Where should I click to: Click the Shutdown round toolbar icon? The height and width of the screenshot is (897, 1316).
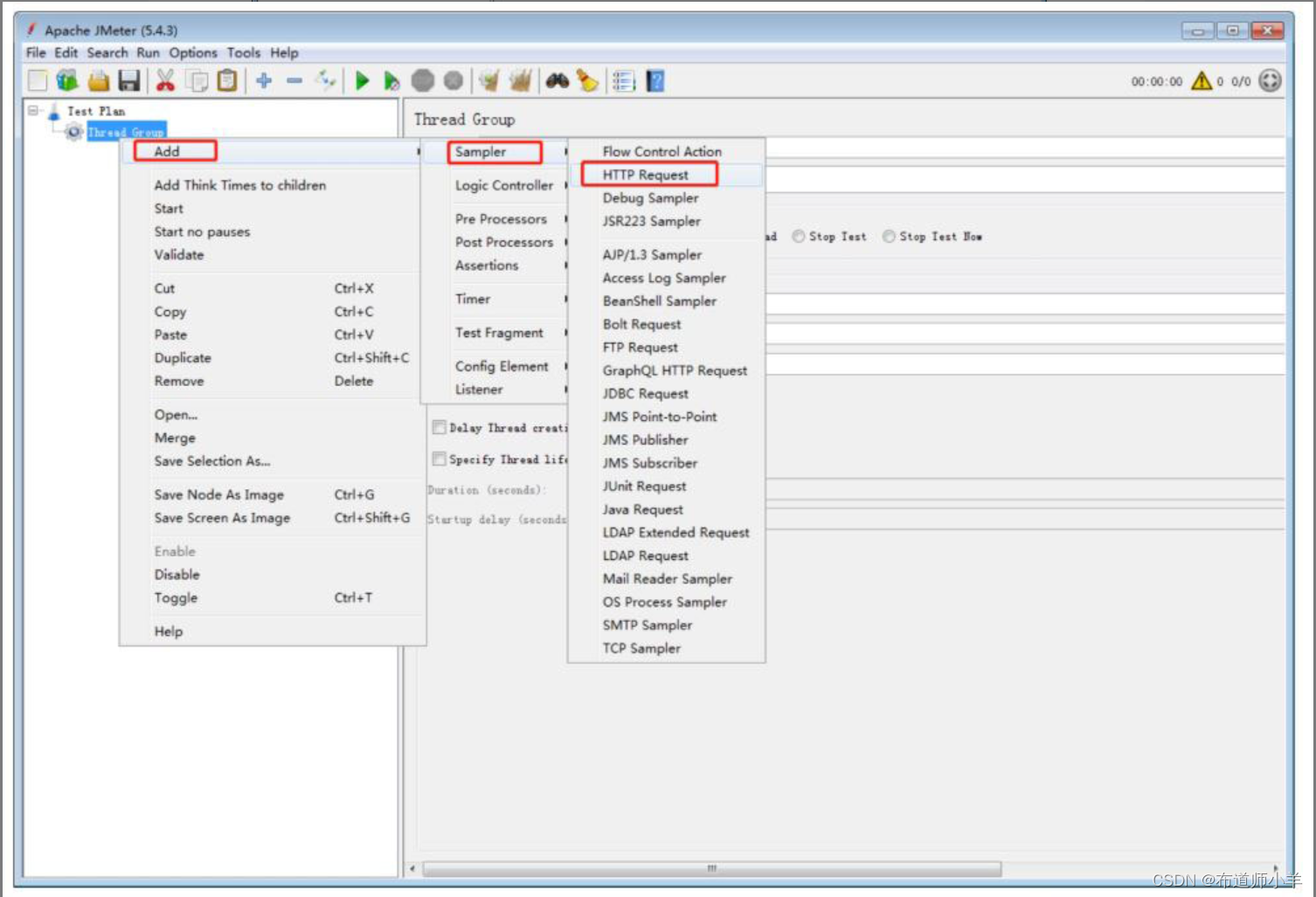point(453,81)
